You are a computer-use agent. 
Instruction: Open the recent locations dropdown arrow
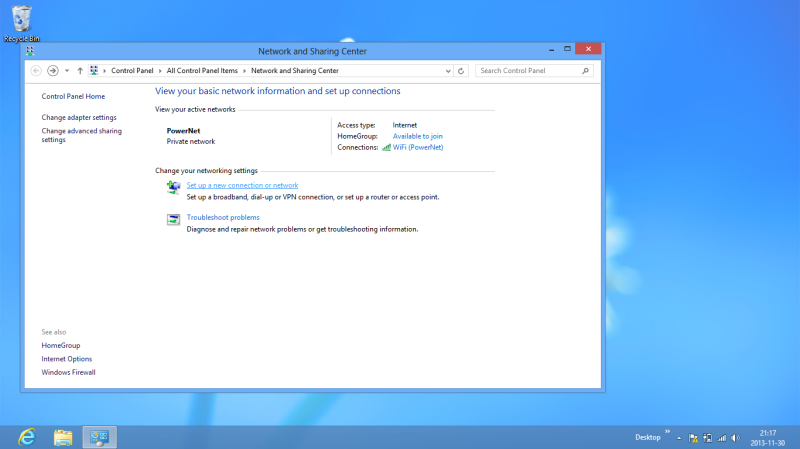tap(67, 71)
